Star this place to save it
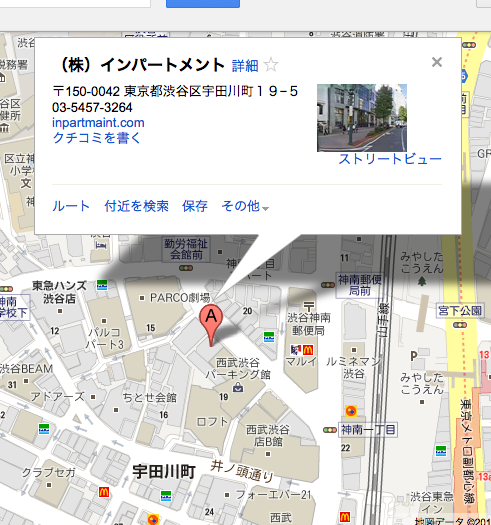 [x=271, y=65]
